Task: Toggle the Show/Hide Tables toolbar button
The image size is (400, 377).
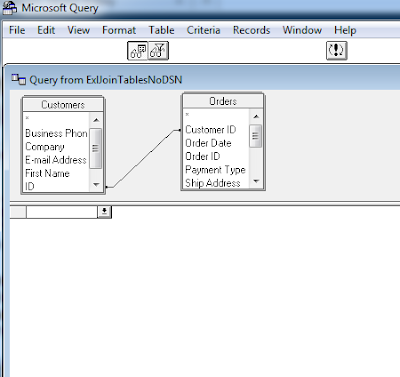Action: tap(138, 51)
